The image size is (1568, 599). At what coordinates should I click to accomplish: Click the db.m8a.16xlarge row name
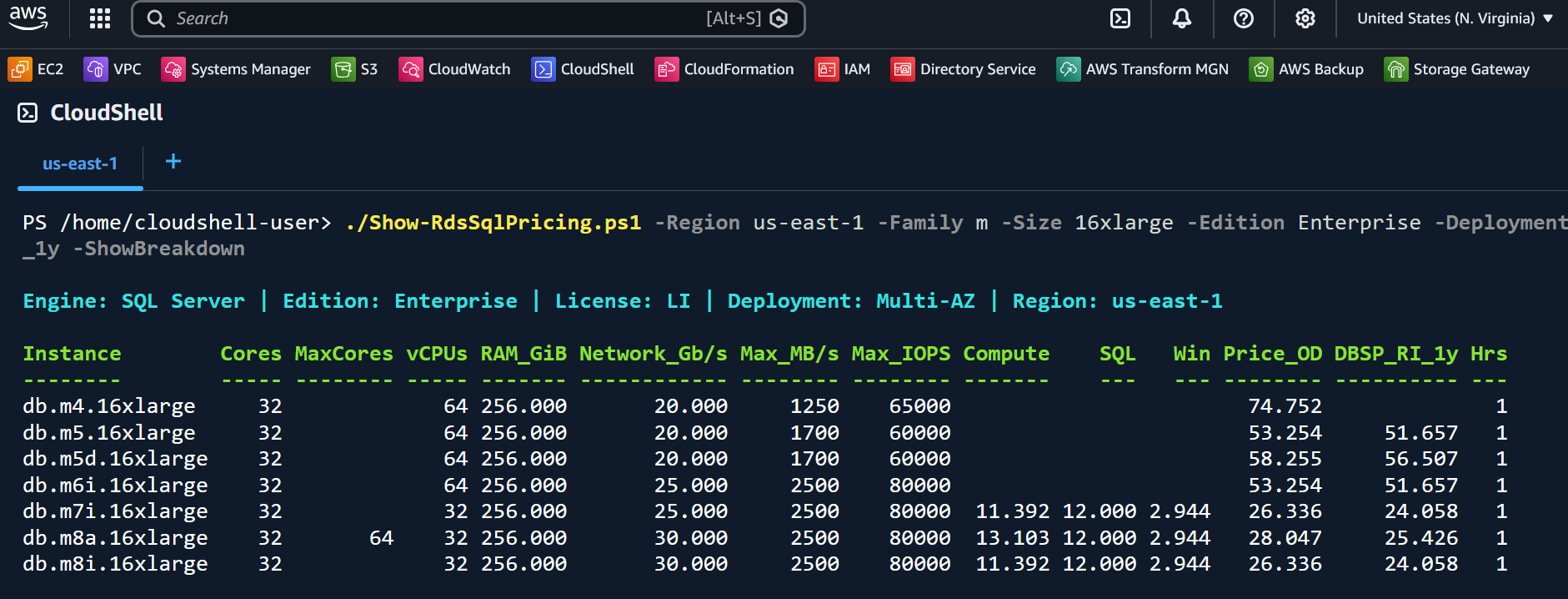(x=115, y=538)
